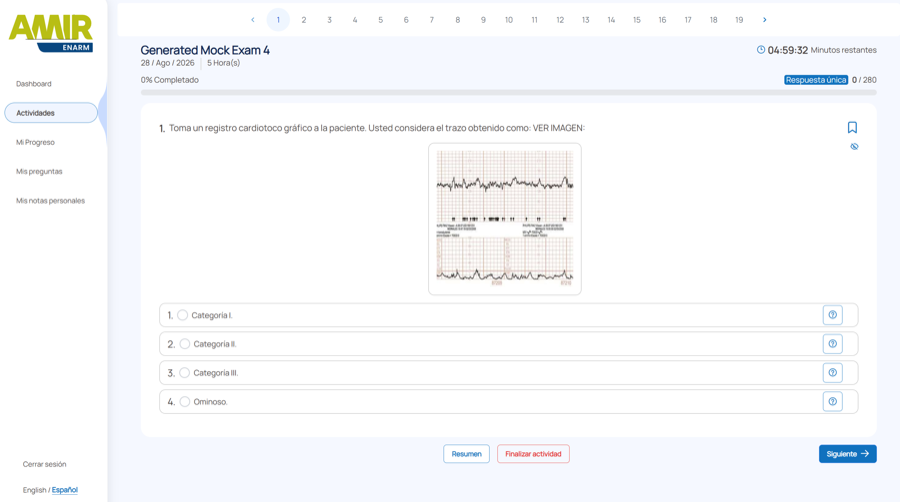This screenshot has height=502, width=900.
Task: Switch language to English
Action: pyautogui.click(x=34, y=490)
